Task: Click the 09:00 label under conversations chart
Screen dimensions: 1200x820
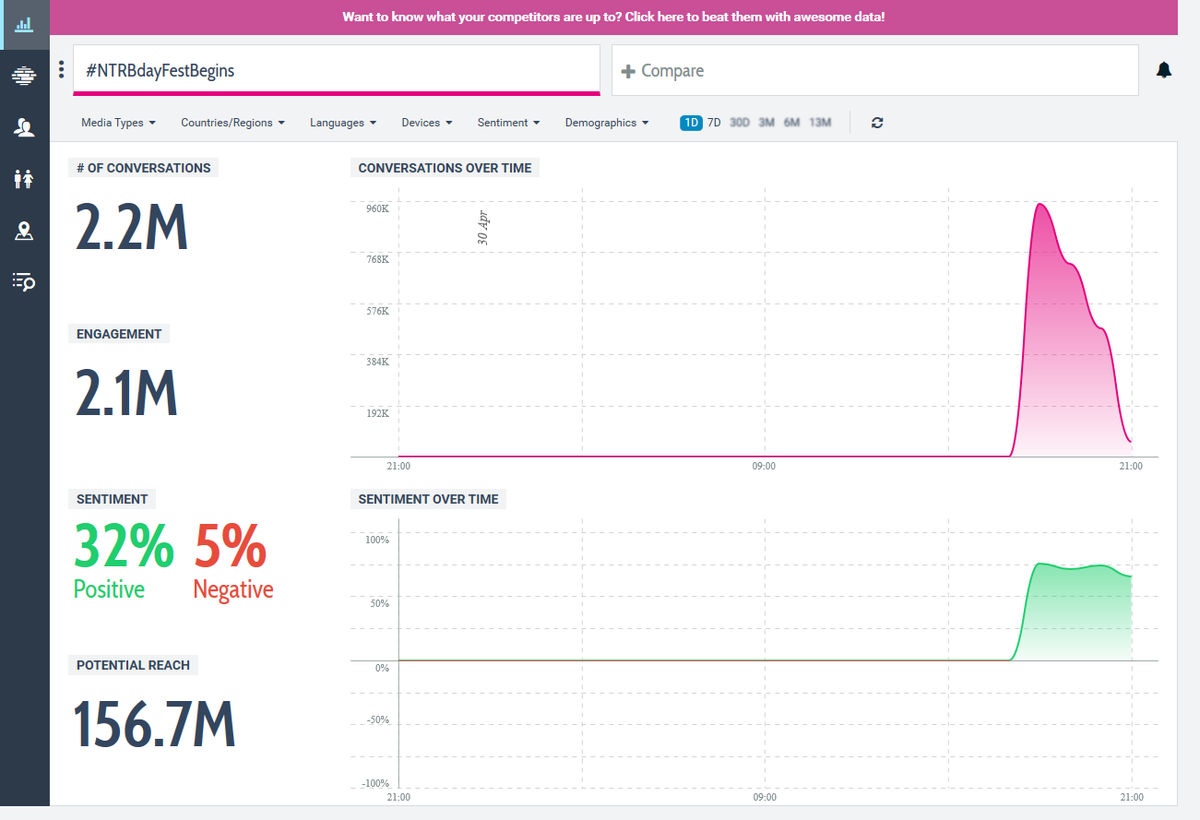Action: (x=764, y=466)
